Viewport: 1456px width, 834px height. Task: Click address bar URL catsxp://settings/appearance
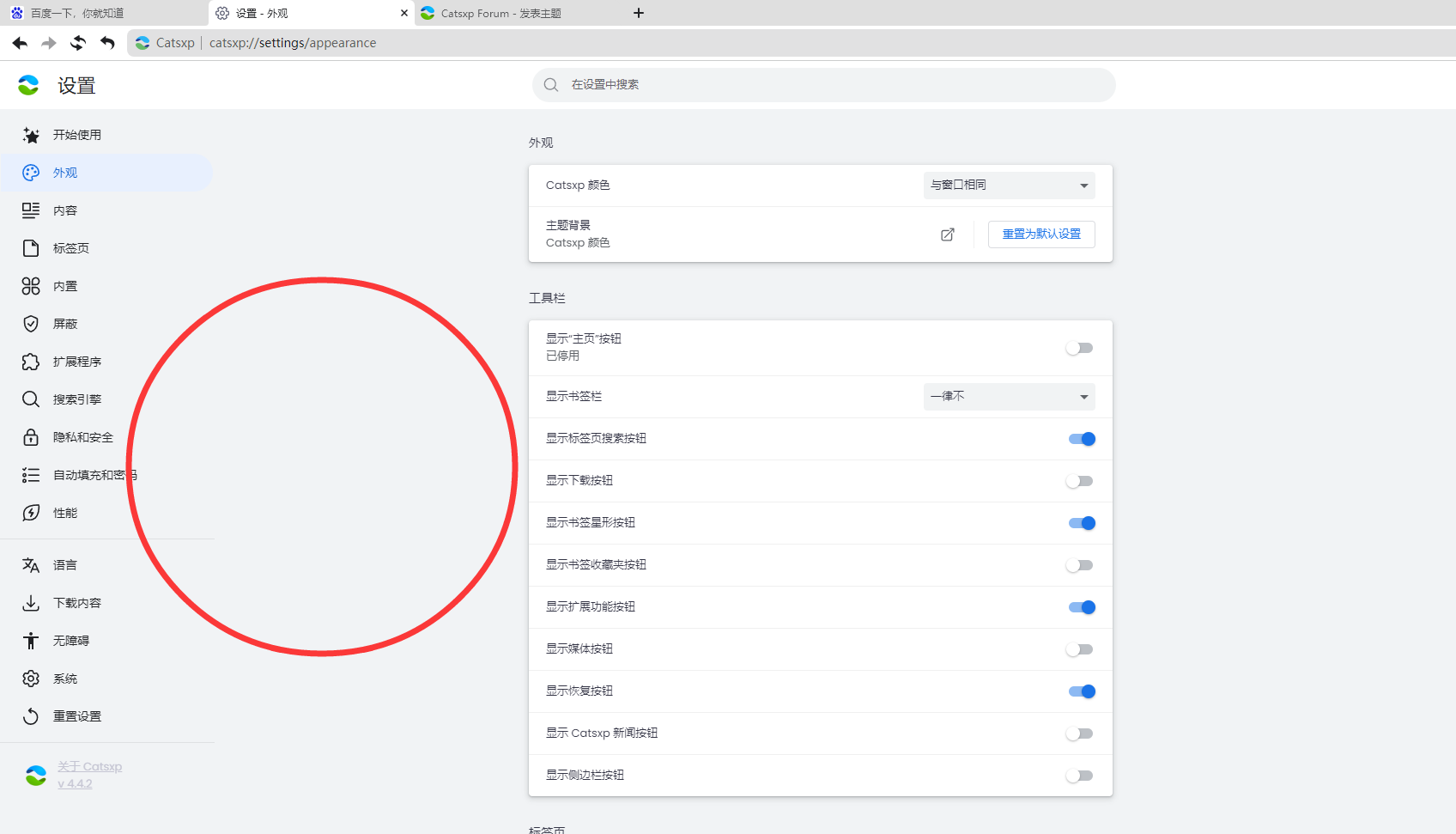(x=293, y=43)
